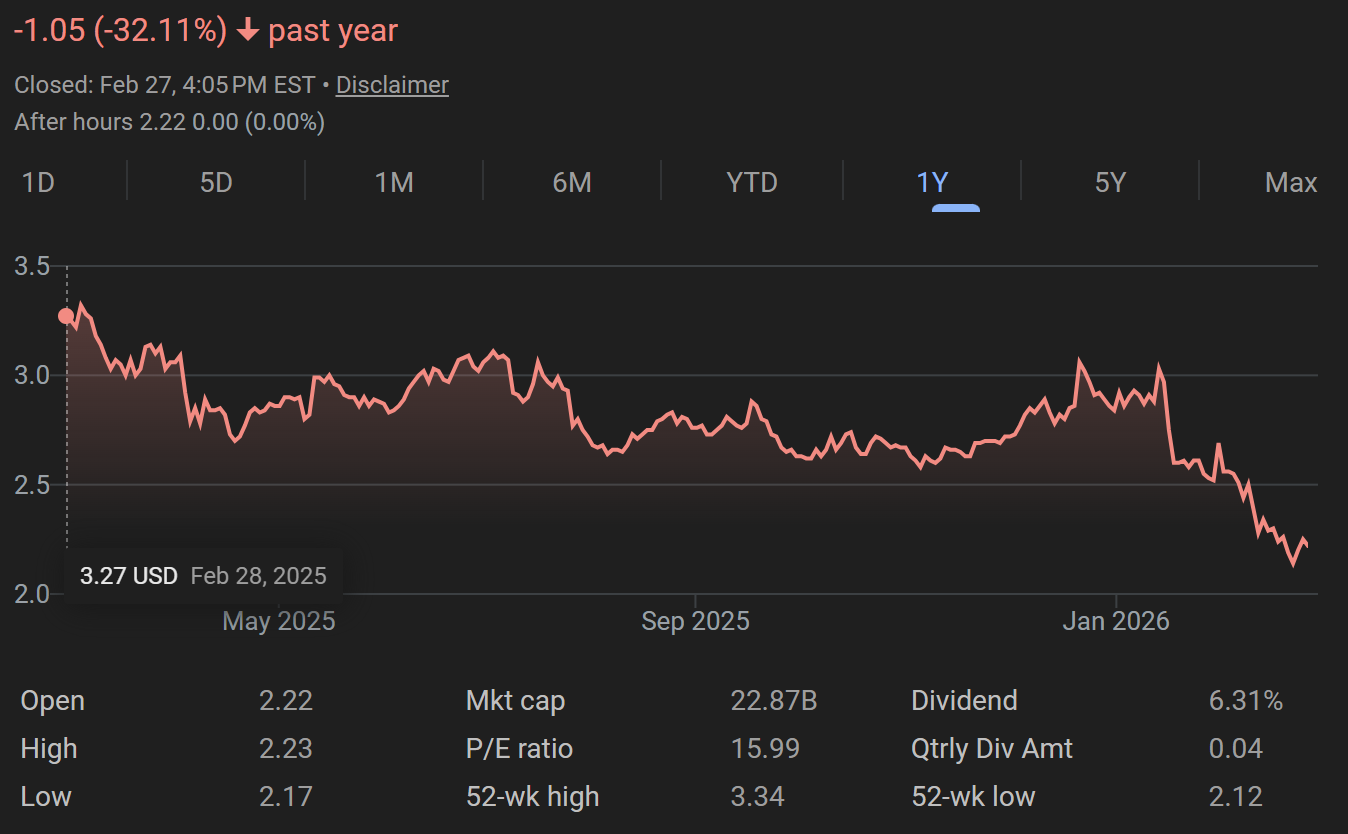Click the active 1Y tab
Viewport: 1348px width, 834px height.
pos(932,183)
